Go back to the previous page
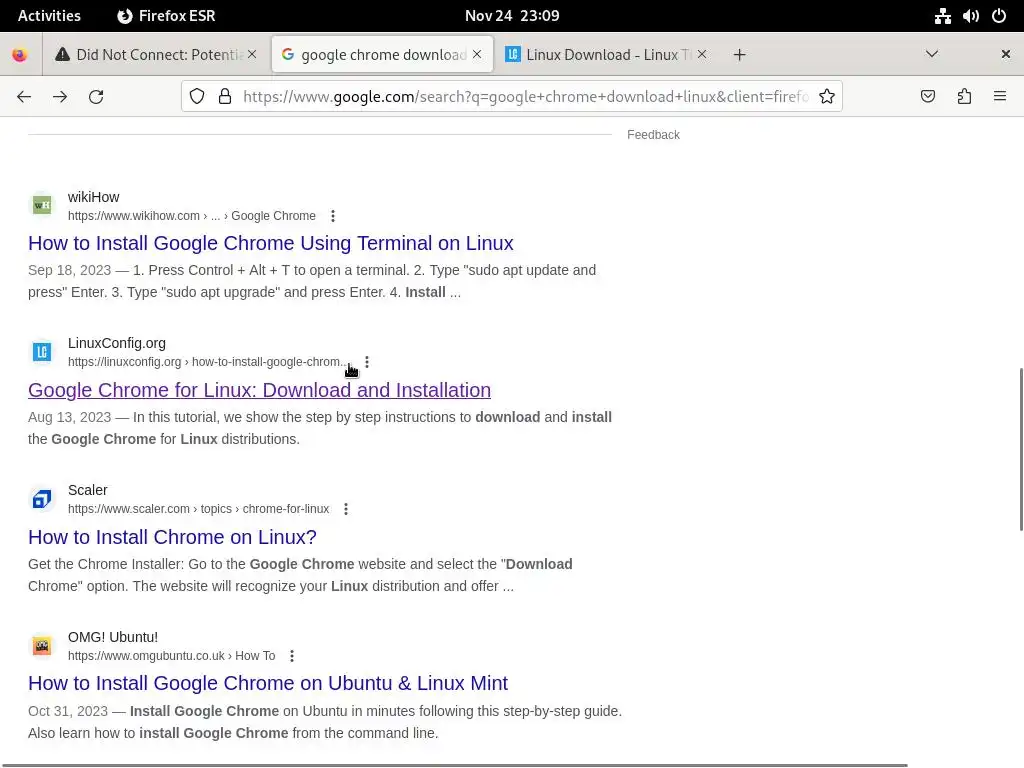Image resolution: width=1024 pixels, height=768 pixels. 24,97
